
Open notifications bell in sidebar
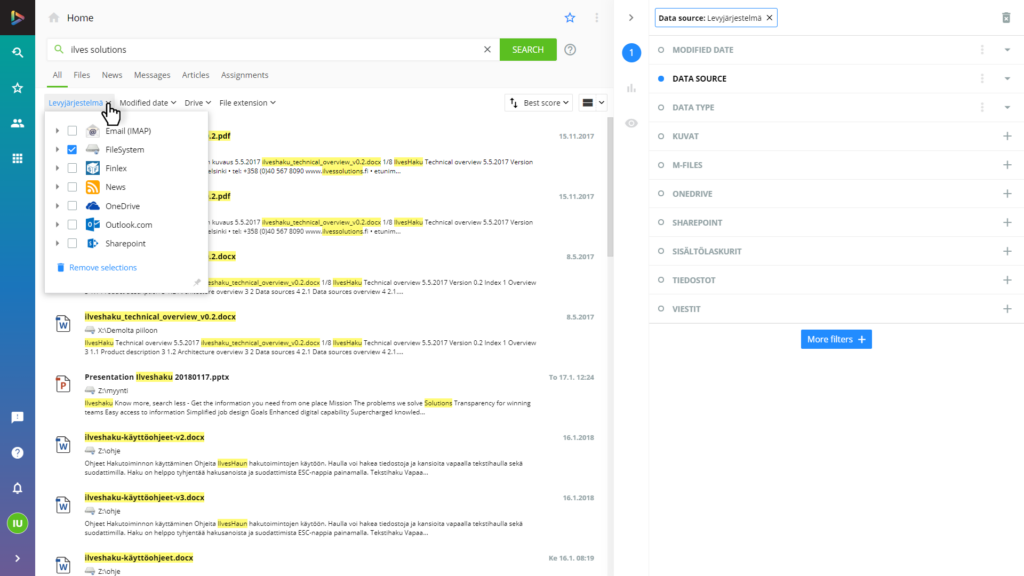(x=18, y=488)
